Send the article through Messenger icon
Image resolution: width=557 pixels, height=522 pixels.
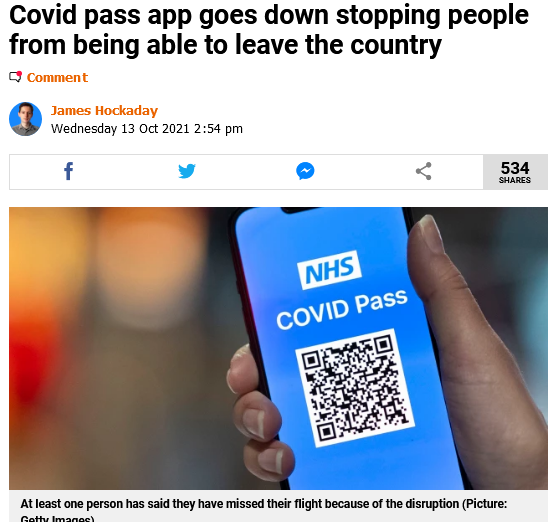click(x=305, y=171)
